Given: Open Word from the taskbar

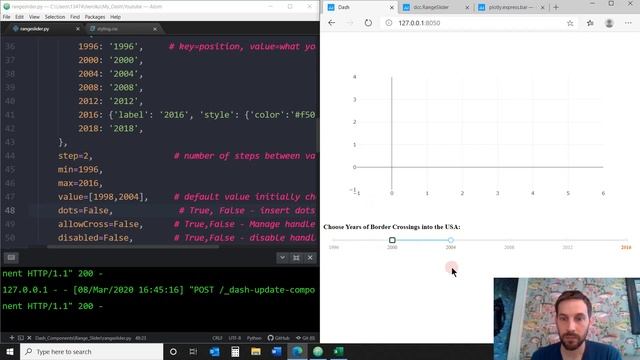Looking at the screenshot, I should click(276, 351).
